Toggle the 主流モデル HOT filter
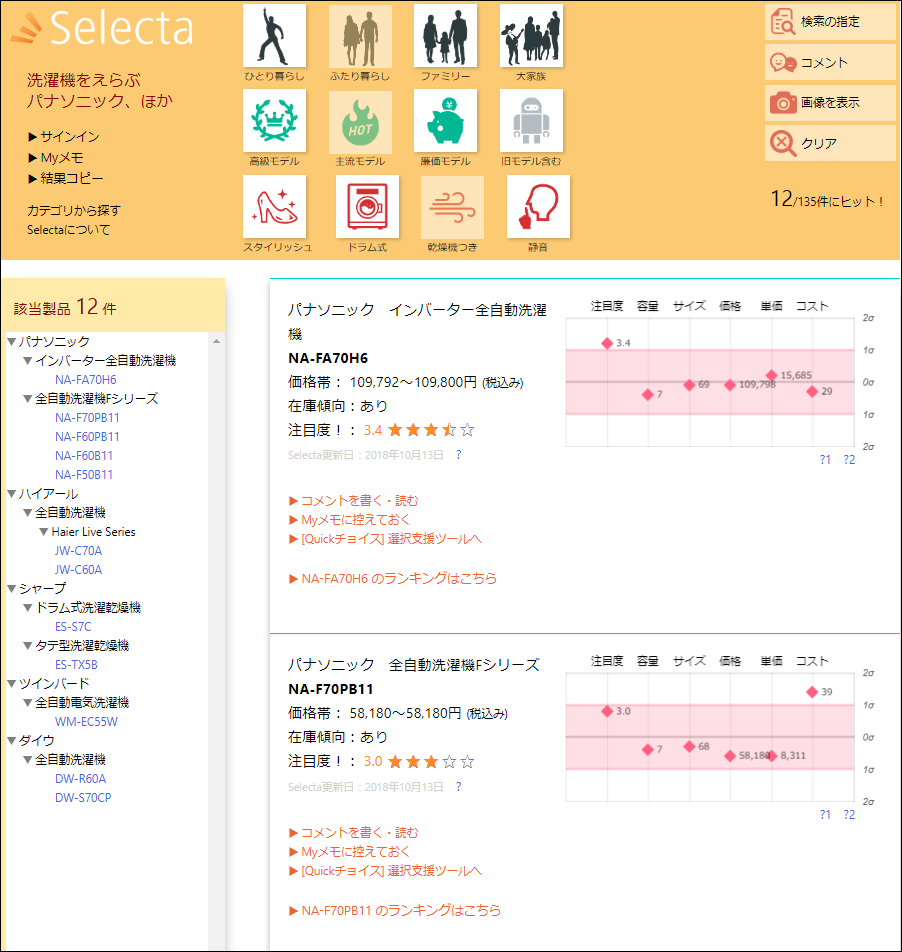Viewport: 902px width, 952px height. click(360, 122)
